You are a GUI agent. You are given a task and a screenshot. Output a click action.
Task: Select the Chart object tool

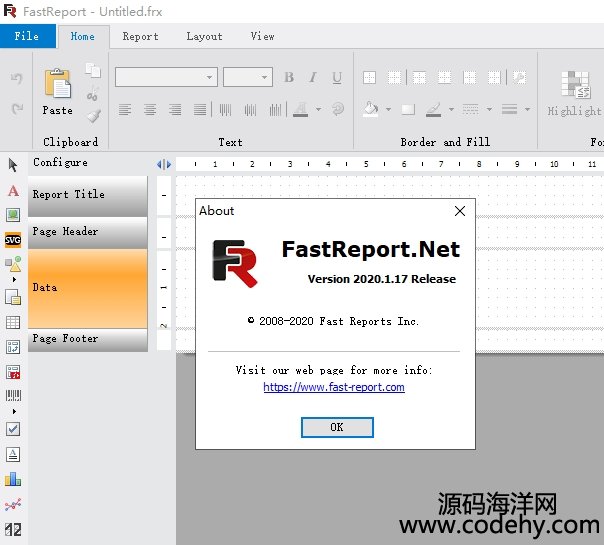tap(13, 480)
